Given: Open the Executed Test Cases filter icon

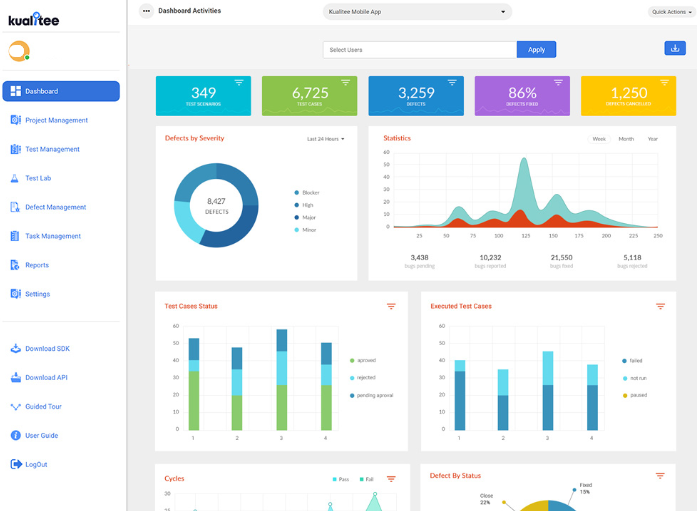Looking at the screenshot, I should pos(660,306).
